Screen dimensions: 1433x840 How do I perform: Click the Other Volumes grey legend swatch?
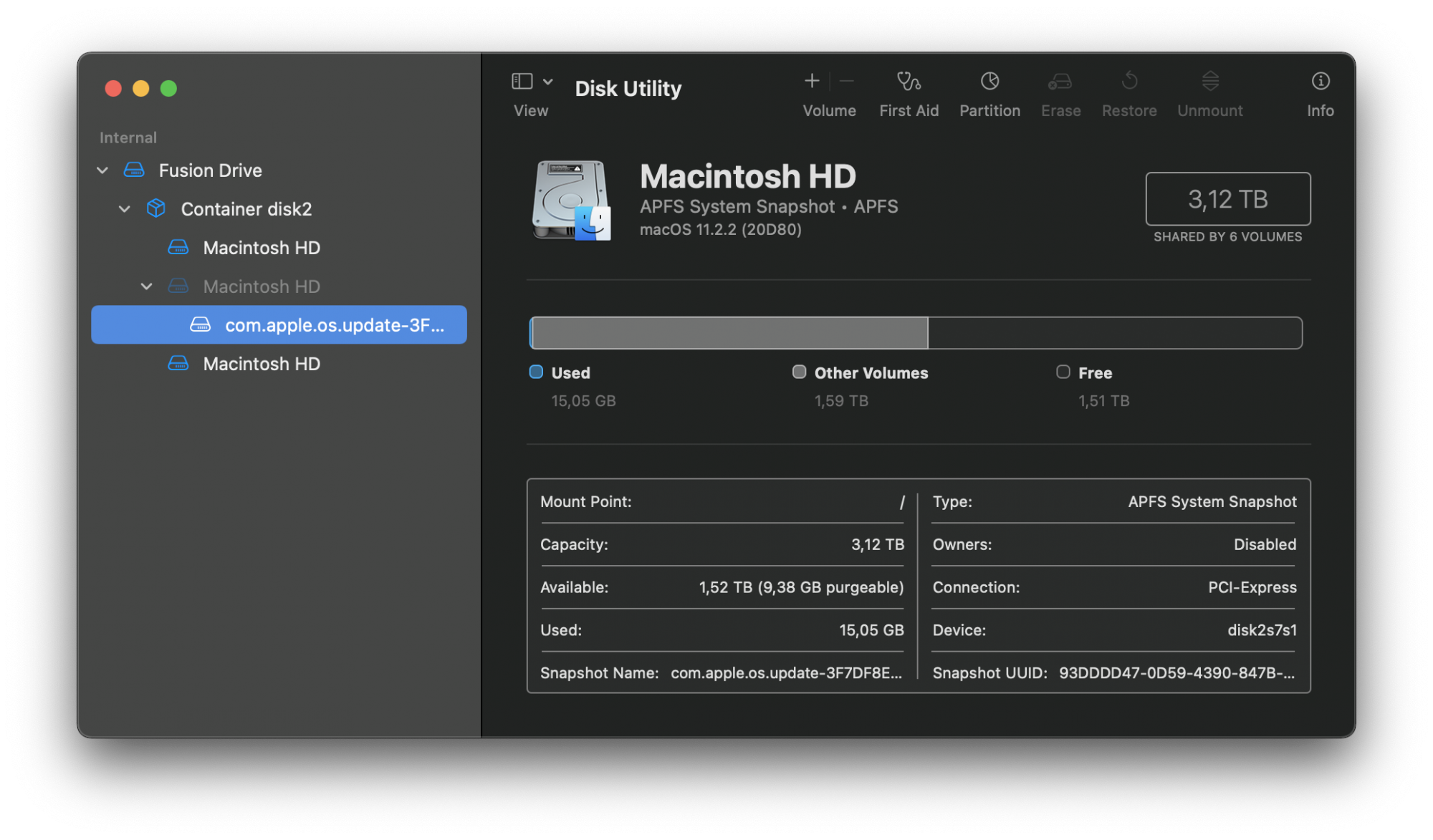pyautogui.click(x=799, y=372)
